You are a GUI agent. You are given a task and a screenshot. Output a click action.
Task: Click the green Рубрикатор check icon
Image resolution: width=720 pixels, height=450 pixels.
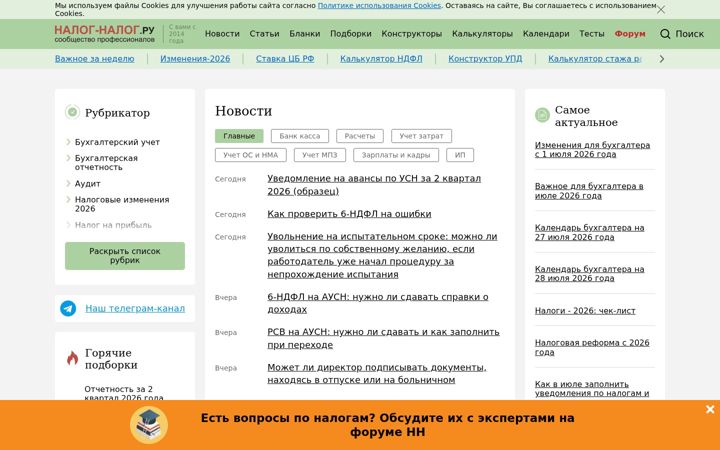coord(72,112)
